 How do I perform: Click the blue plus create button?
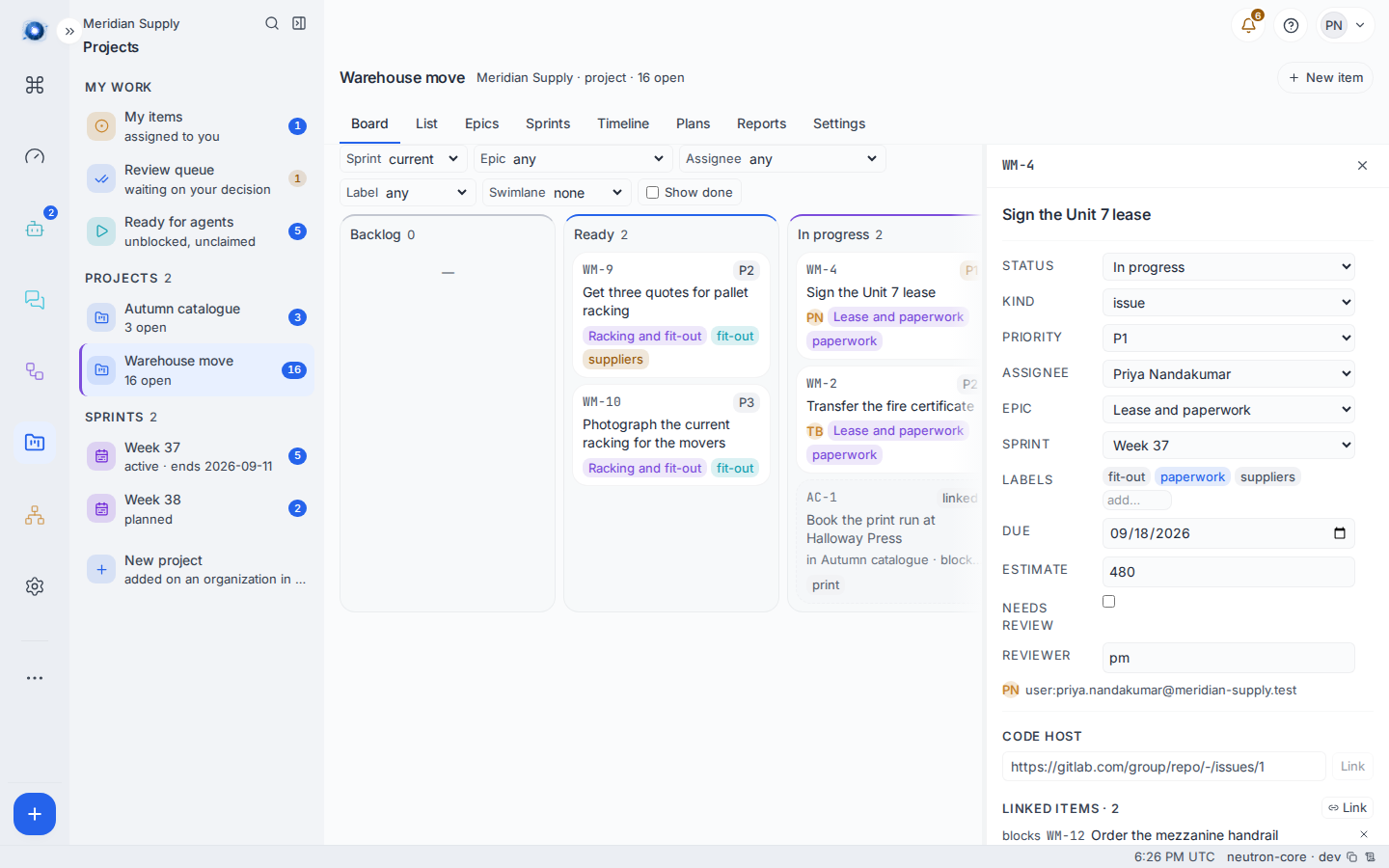coord(35,814)
